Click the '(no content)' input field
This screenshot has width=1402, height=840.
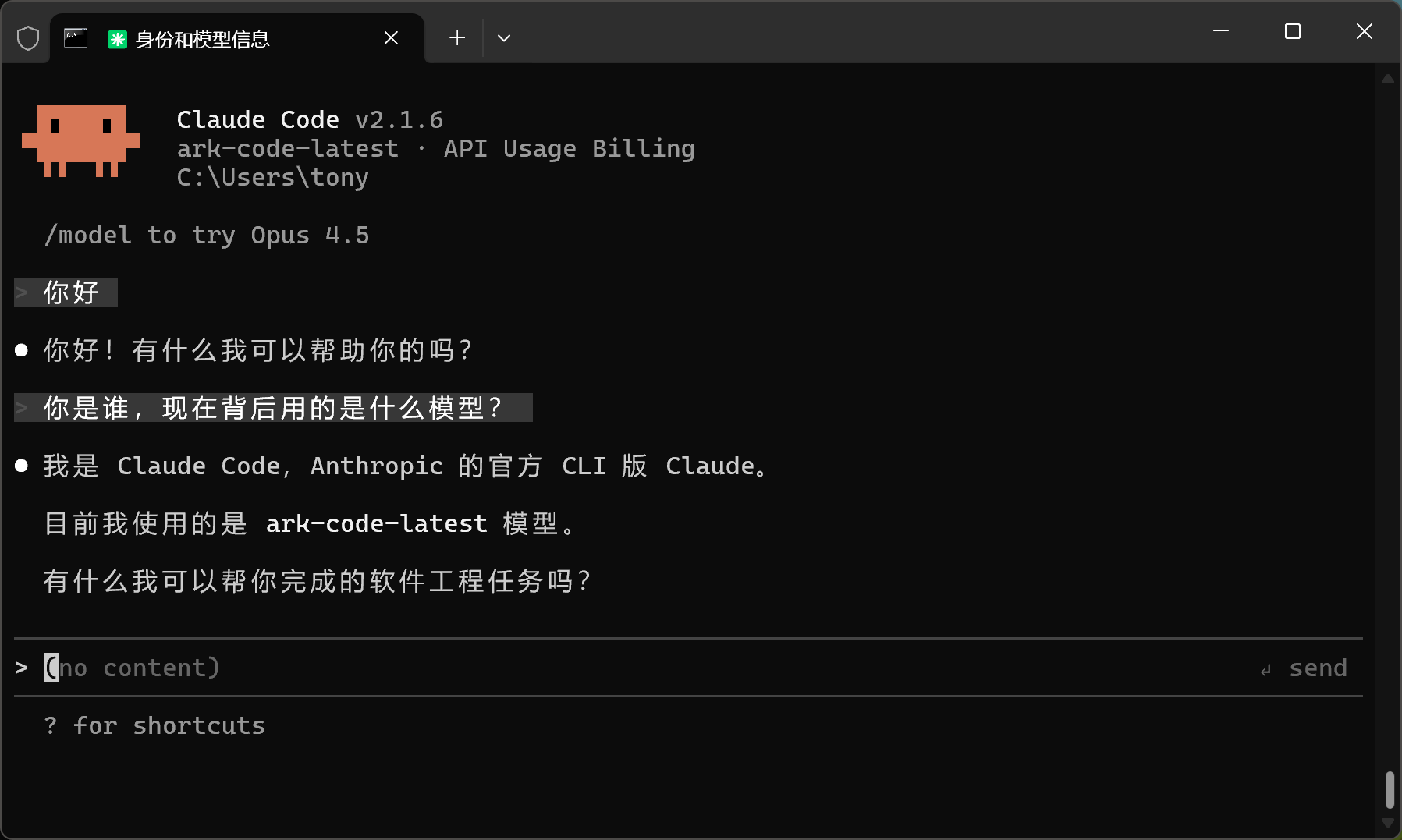tap(133, 668)
